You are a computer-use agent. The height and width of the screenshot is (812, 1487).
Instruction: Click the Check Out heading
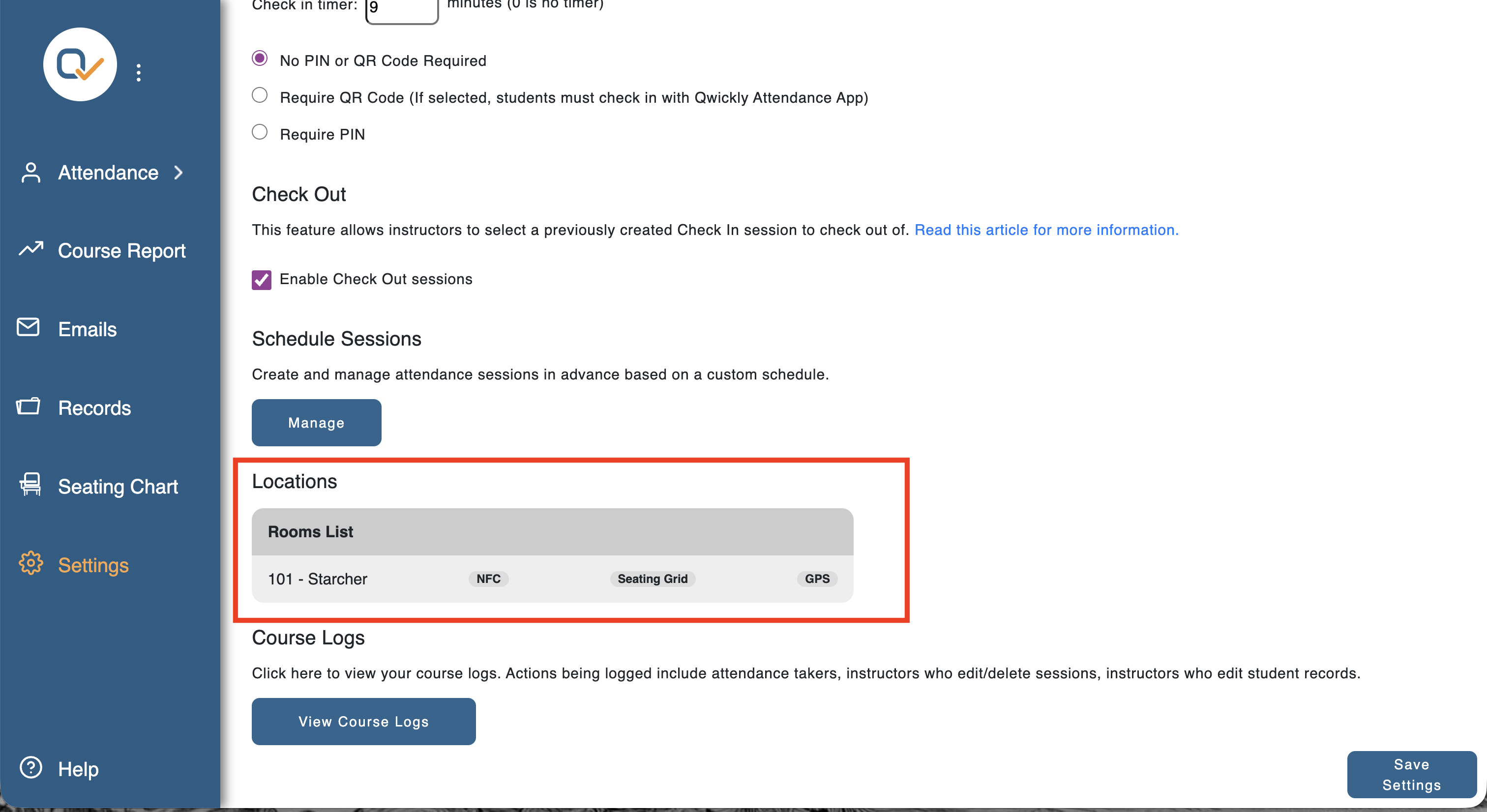(x=299, y=195)
